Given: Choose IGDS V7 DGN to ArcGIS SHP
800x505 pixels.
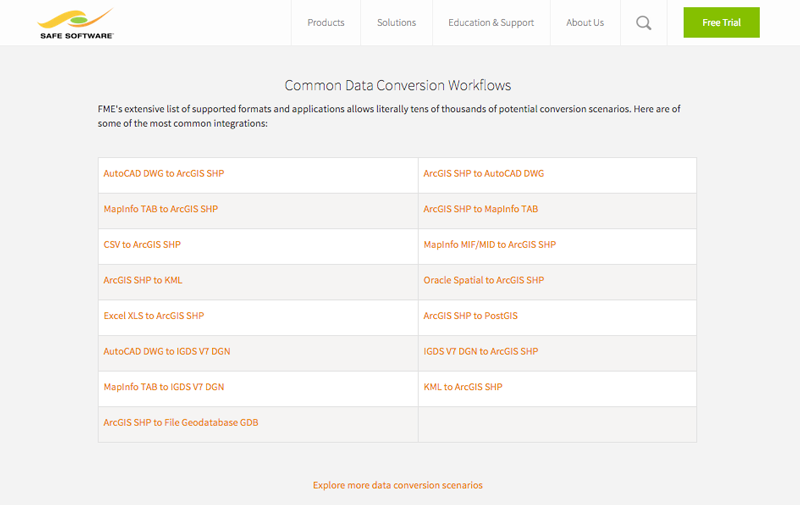Looking at the screenshot, I should tap(481, 351).
